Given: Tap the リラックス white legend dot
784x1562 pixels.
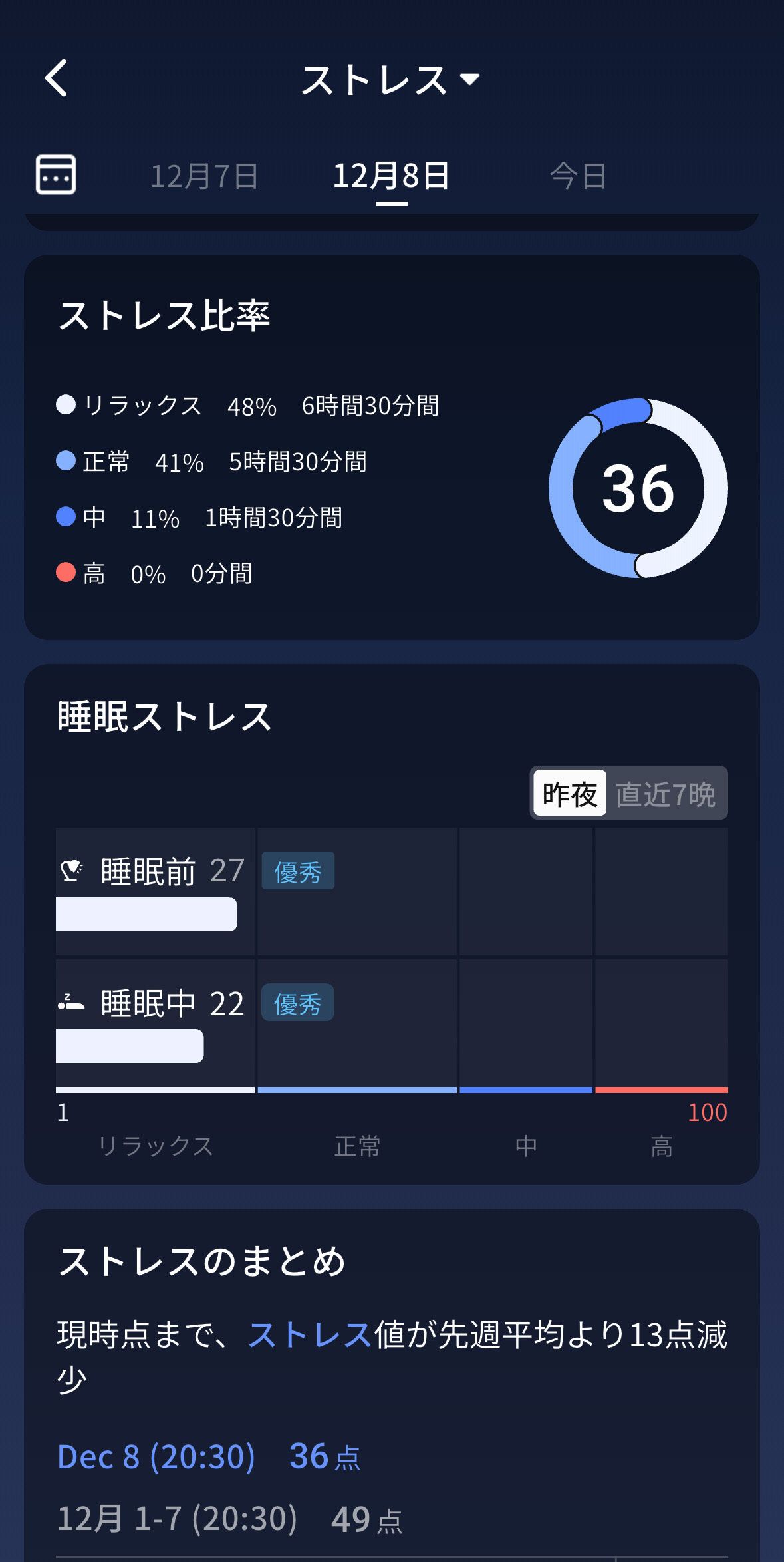Looking at the screenshot, I should point(65,406).
